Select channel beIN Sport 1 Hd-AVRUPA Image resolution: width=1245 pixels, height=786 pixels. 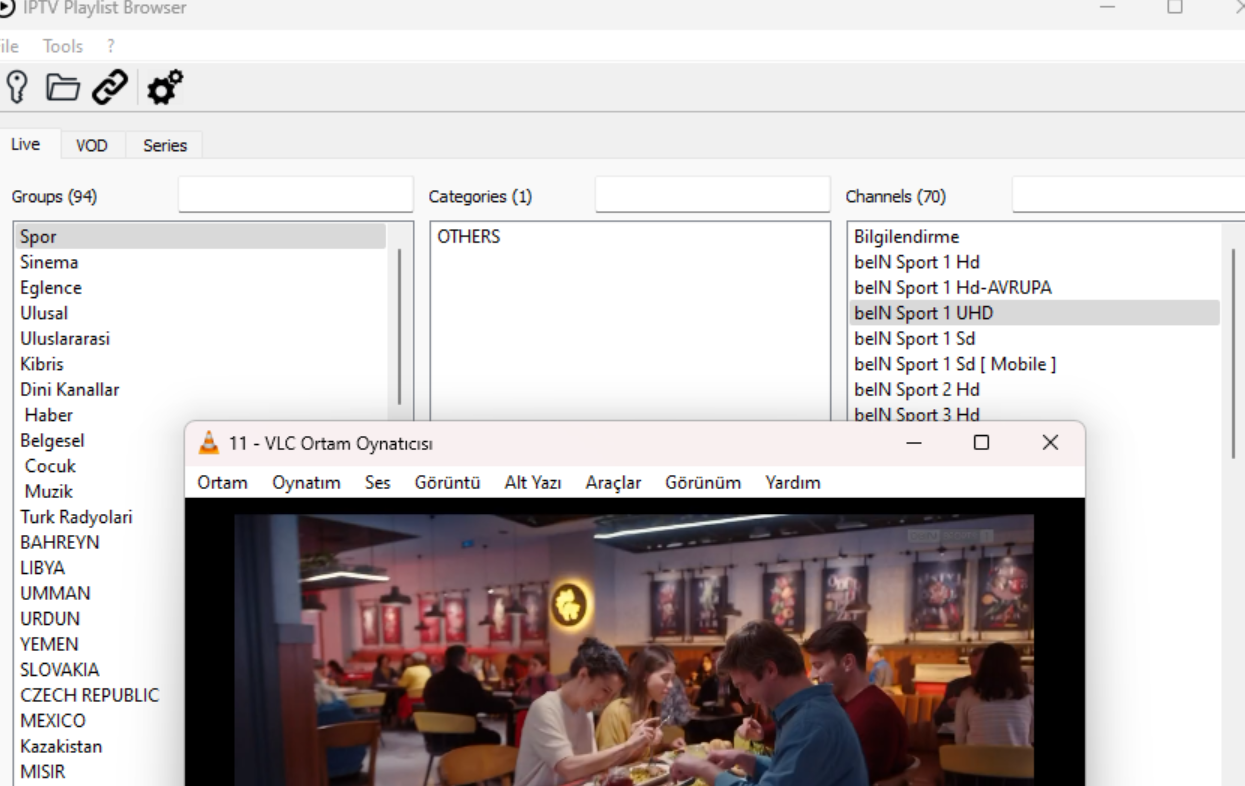coord(952,288)
